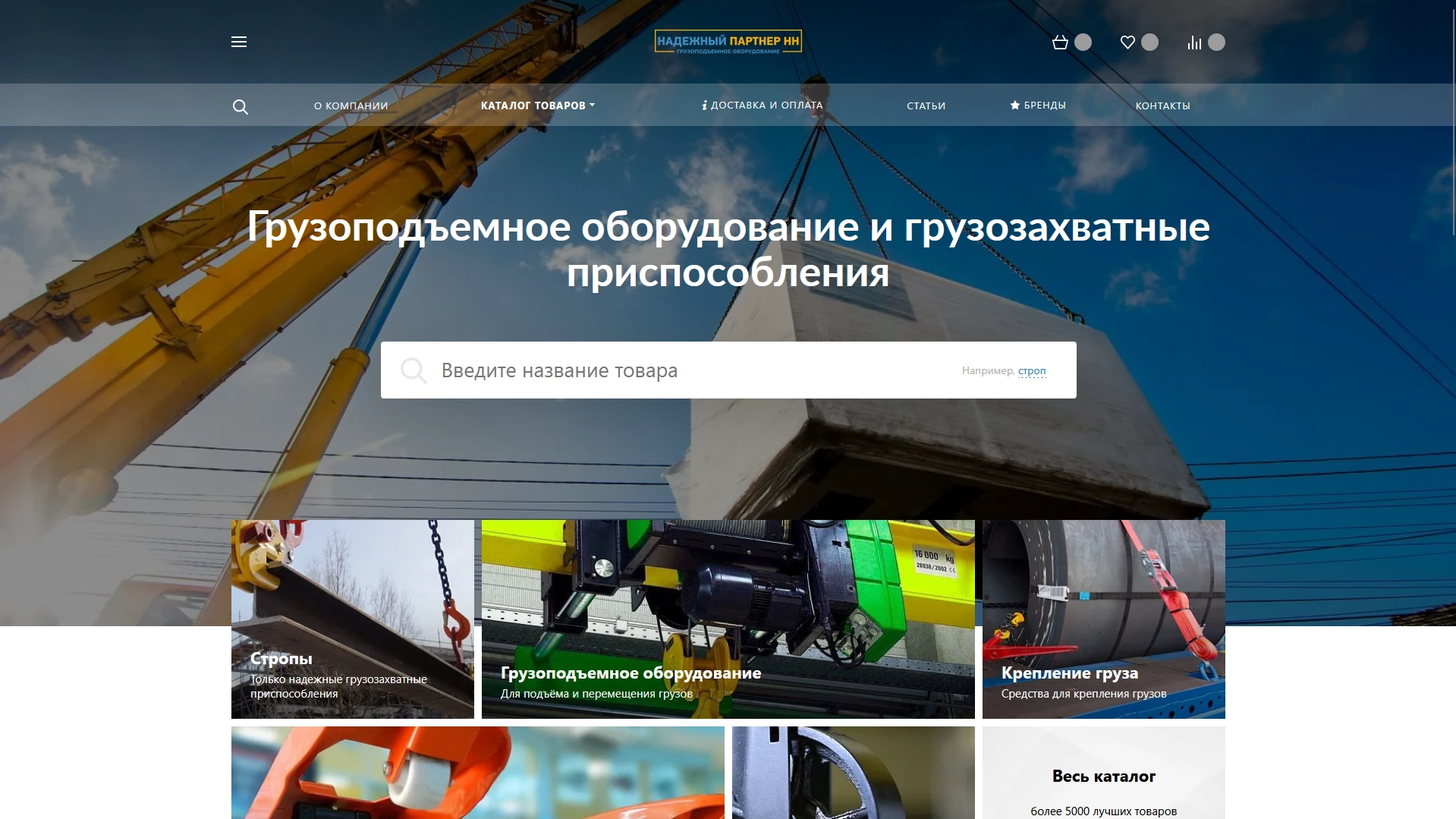Expand the Каталог товаров dropdown
1456x819 pixels.
(x=538, y=106)
